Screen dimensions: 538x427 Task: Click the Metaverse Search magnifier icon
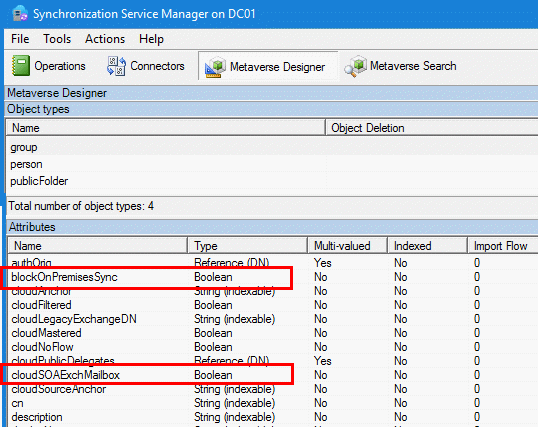[356, 66]
